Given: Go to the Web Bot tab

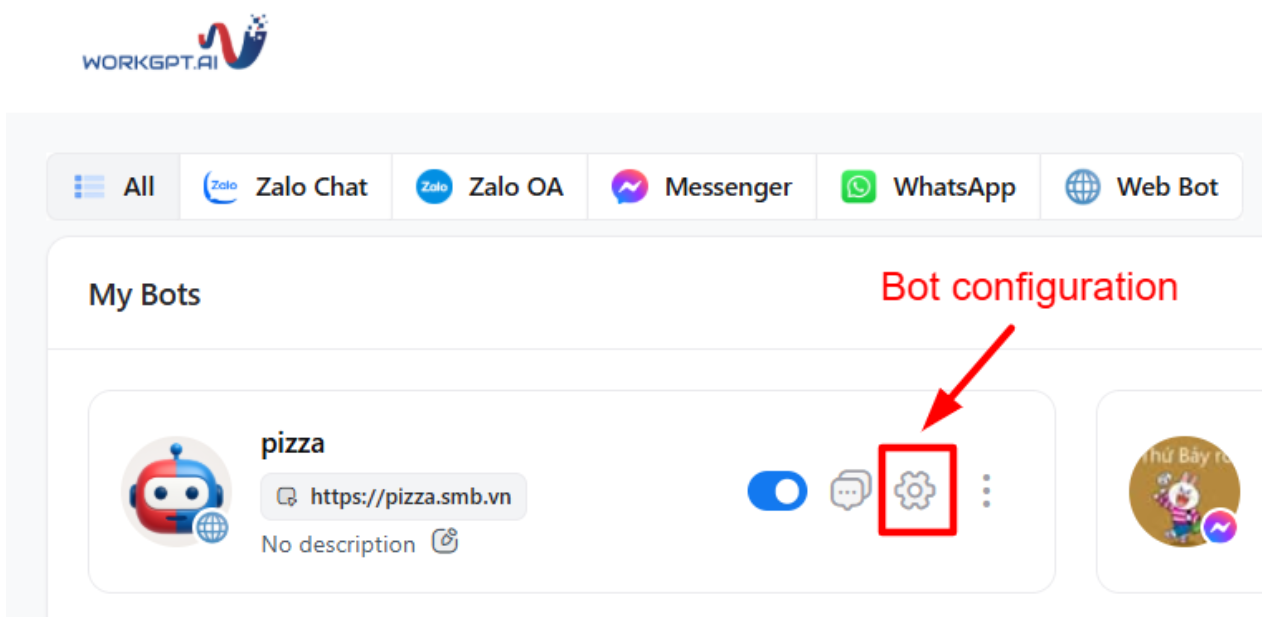Looking at the screenshot, I should [x=1141, y=187].
